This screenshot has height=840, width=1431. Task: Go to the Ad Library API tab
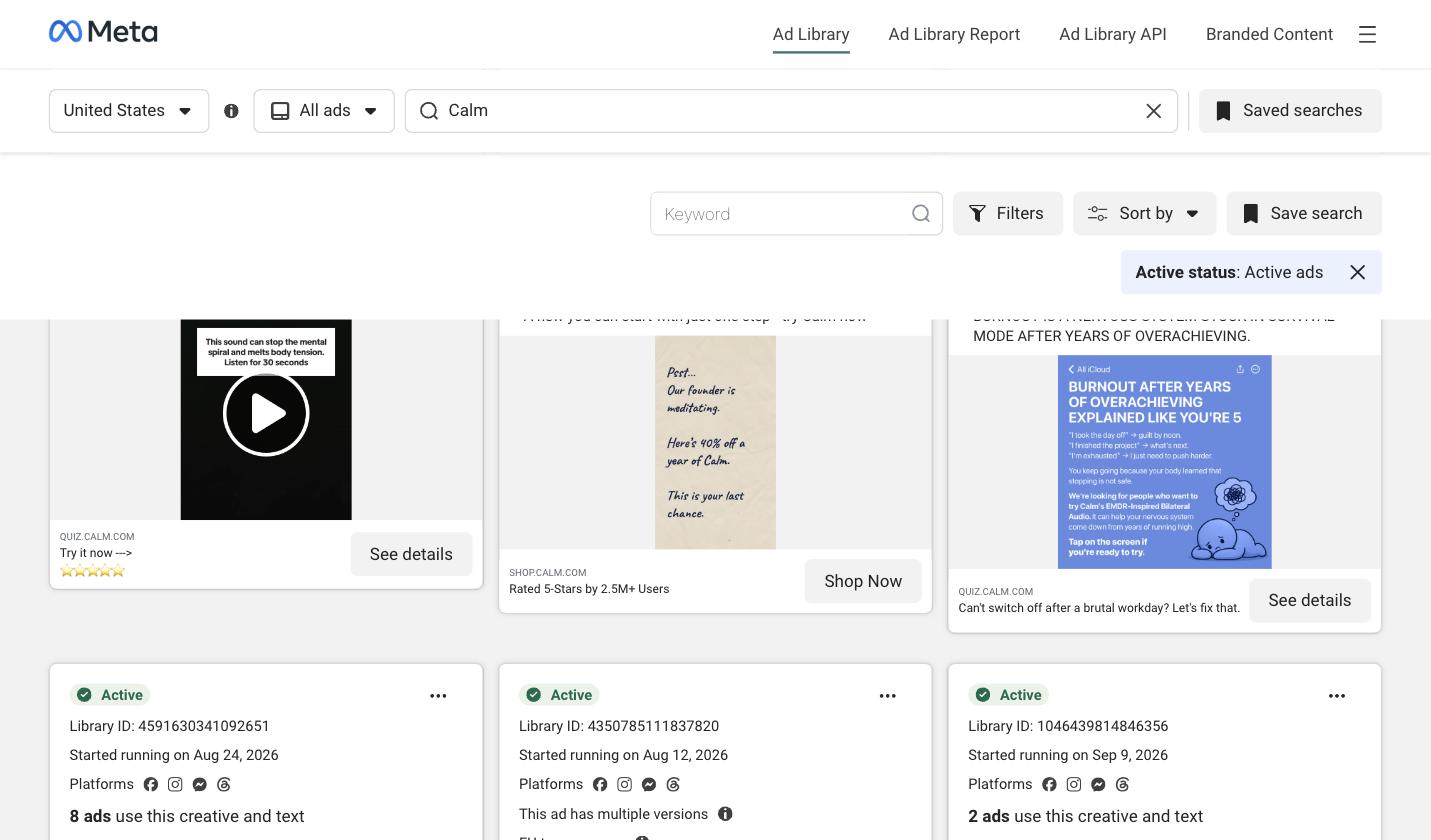pyautogui.click(x=1113, y=34)
